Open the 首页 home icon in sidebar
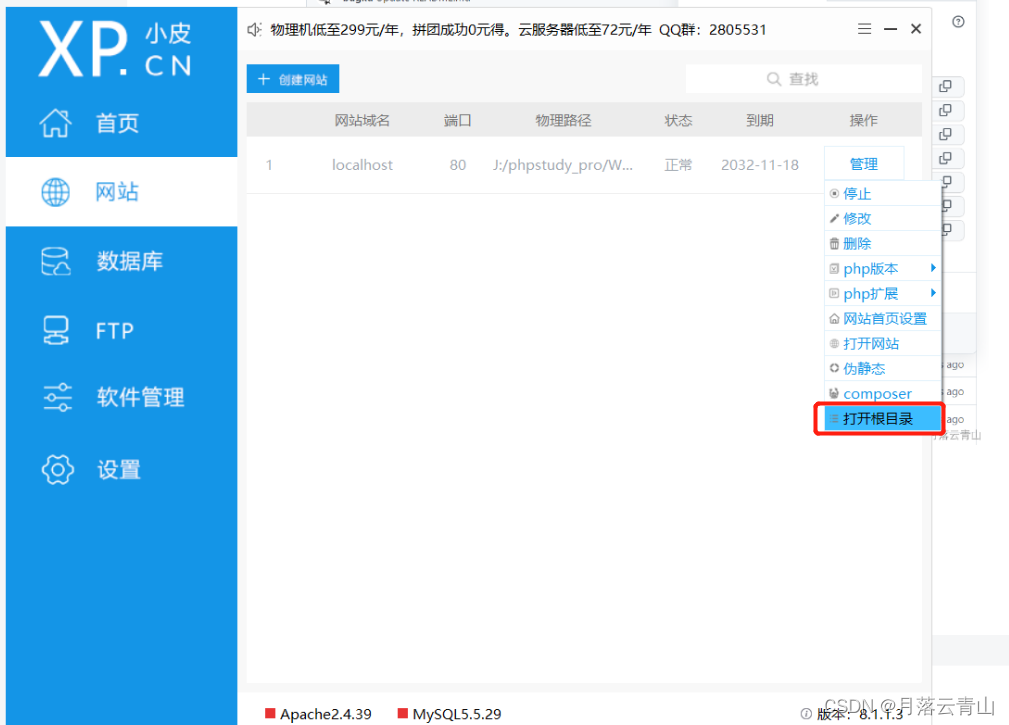Screen dimensions: 1009x725 pyautogui.click(x=55, y=122)
